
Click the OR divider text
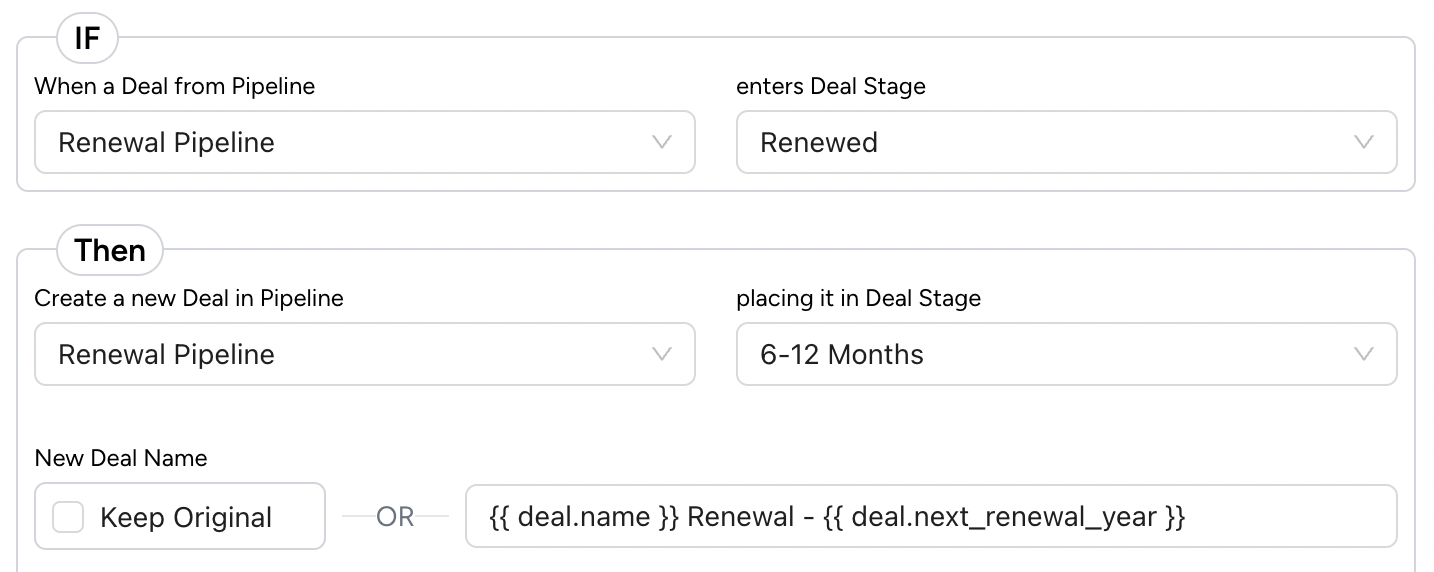(x=395, y=517)
